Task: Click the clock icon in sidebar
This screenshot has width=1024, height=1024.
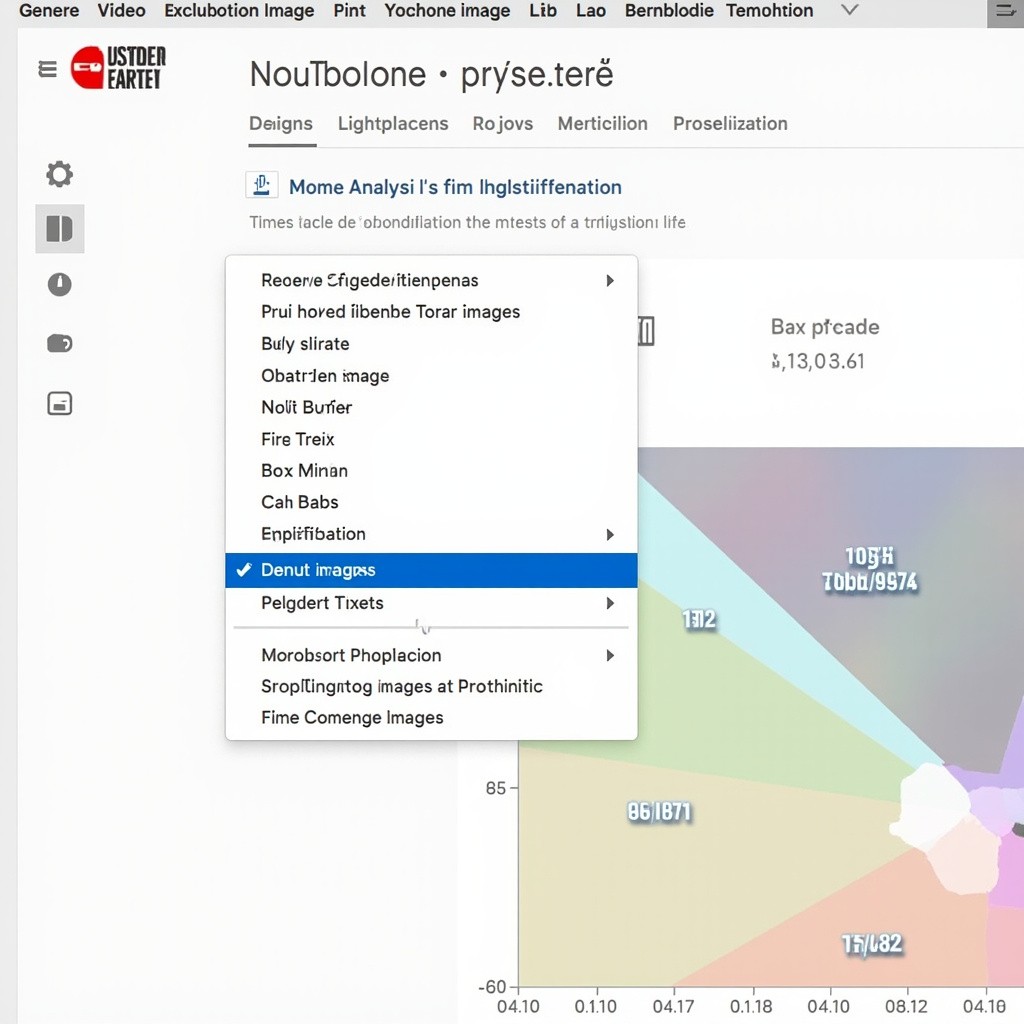Action: 60,285
